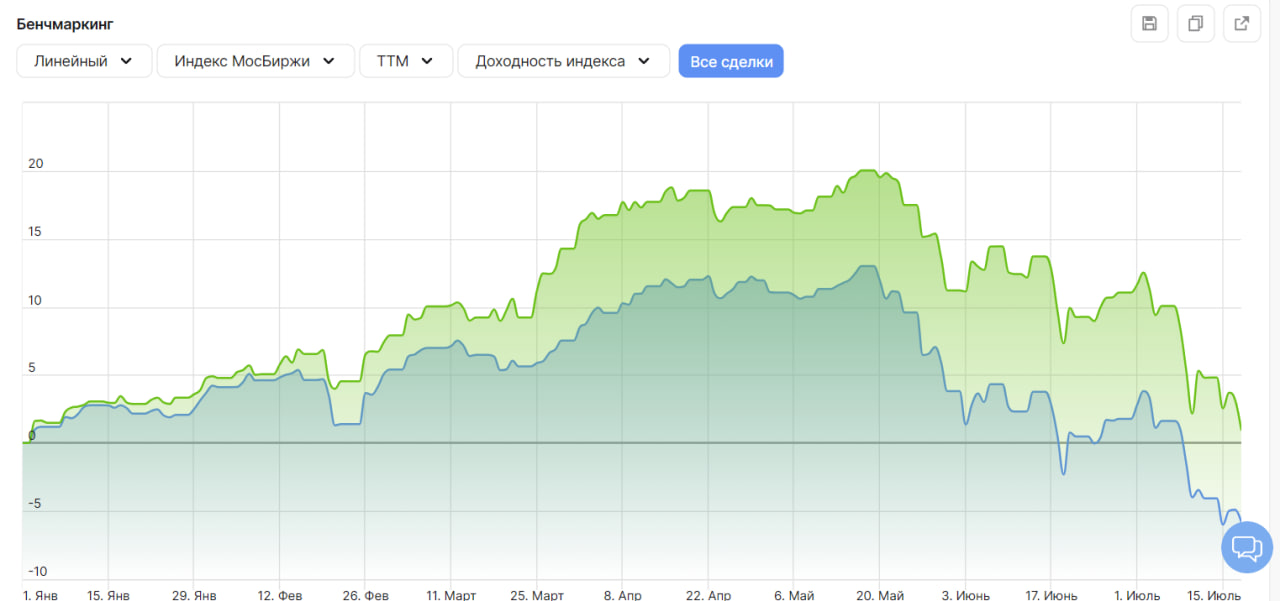Screen dimensions: 1280x601
Task: Click the 1. Янв axis label
Action: [40, 595]
